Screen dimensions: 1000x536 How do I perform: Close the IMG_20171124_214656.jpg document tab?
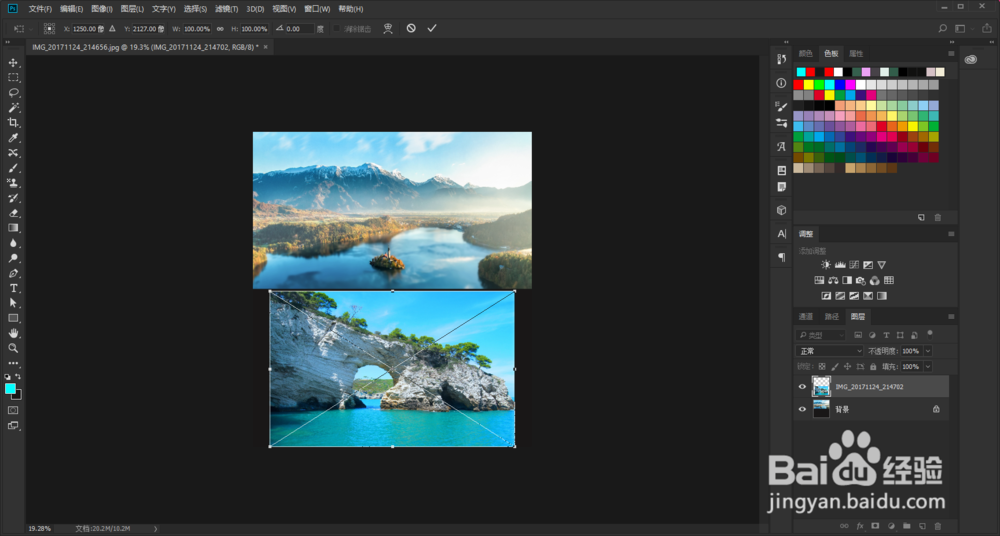coord(266,47)
